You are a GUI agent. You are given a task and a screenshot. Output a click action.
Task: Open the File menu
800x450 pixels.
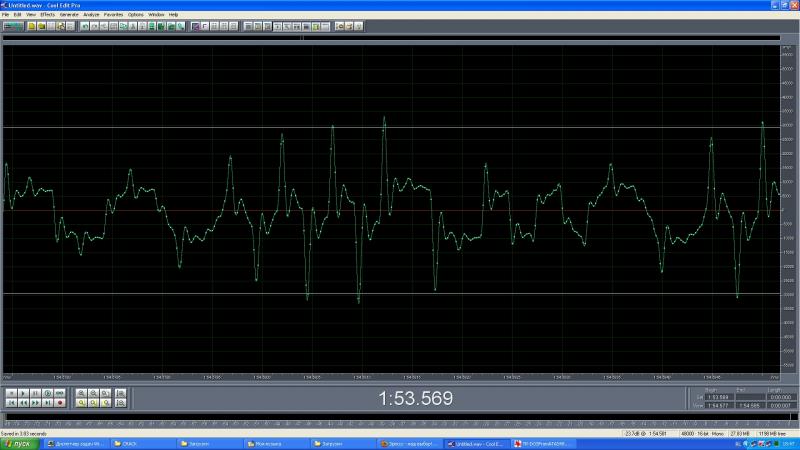coord(5,15)
